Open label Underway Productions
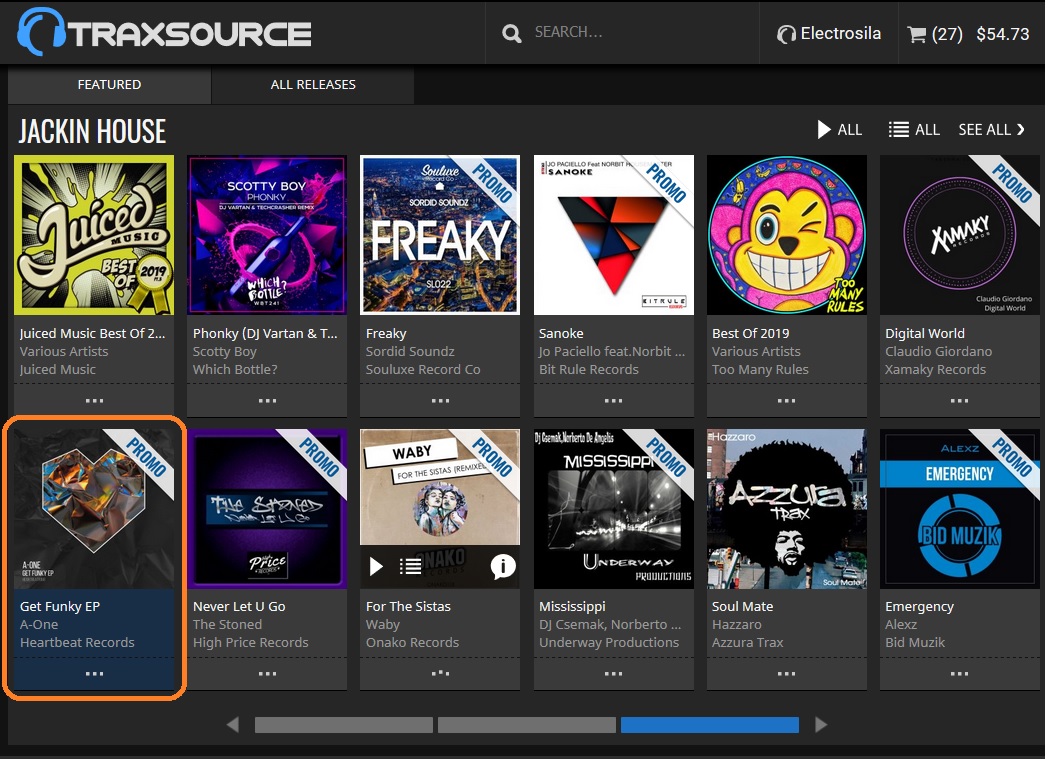Screen dimensions: 1049x760 (609, 642)
